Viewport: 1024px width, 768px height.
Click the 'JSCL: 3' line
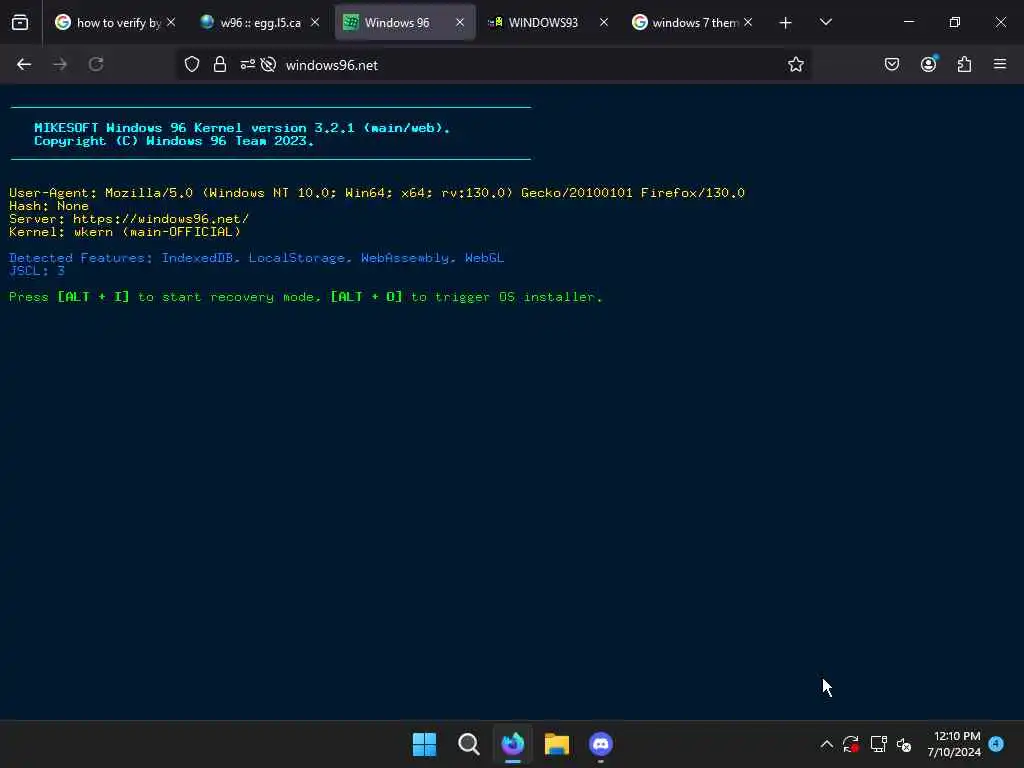click(37, 271)
